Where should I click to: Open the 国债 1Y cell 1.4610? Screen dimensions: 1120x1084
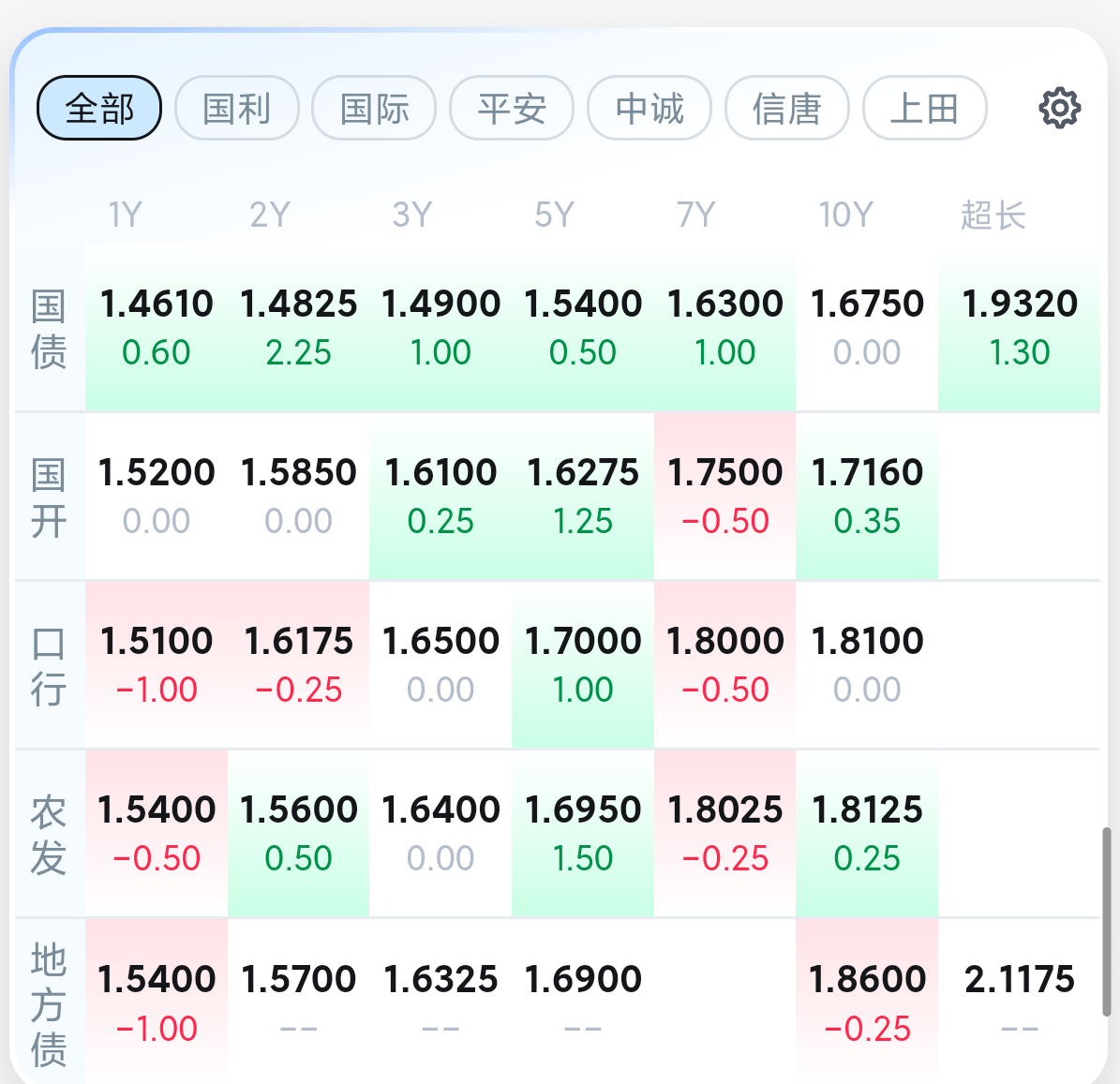pos(157,328)
